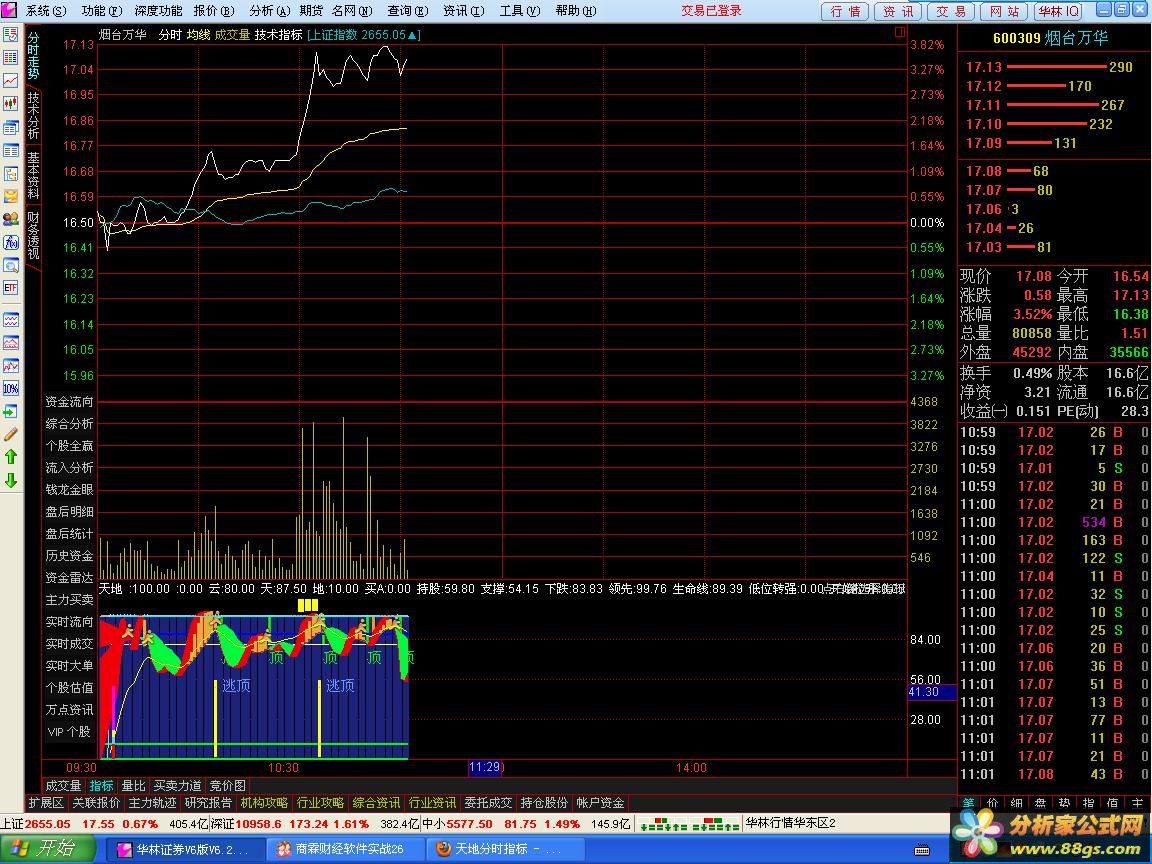This screenshot has height=864, width=1152.
Task: Open the 分析 menu
Action: 270,10
